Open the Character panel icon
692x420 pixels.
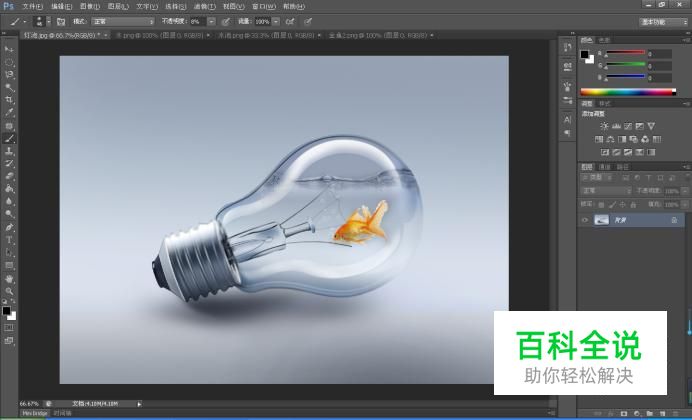tap(568, 120)
